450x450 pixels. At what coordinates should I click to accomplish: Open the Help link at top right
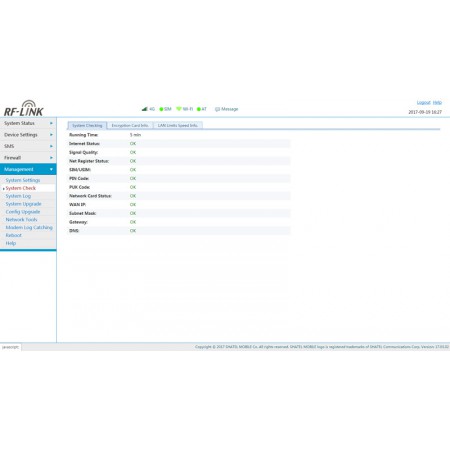point(437,102)
